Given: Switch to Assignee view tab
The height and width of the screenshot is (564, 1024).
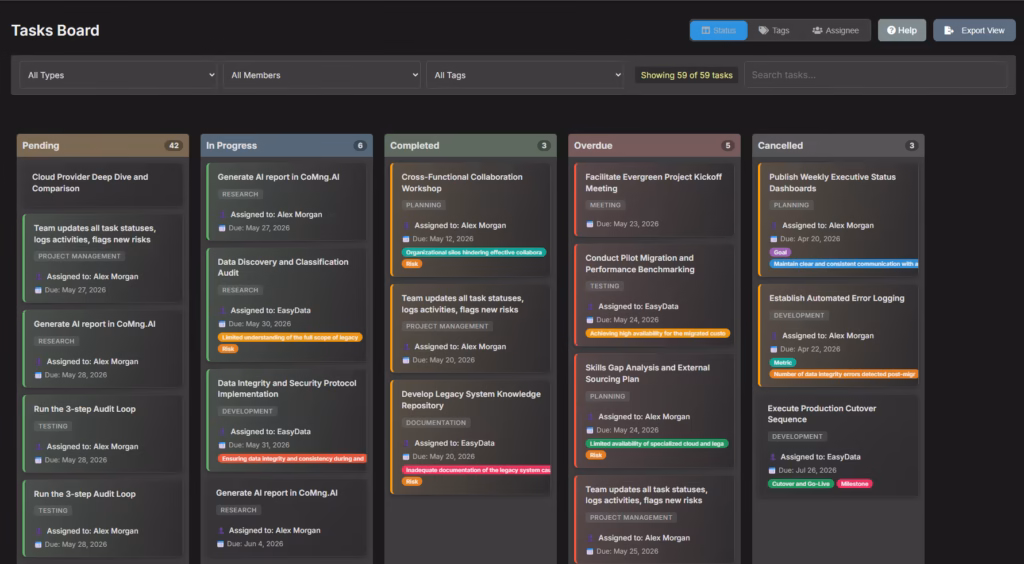Looking at the screenshot, I should click(x=835, y=31).
